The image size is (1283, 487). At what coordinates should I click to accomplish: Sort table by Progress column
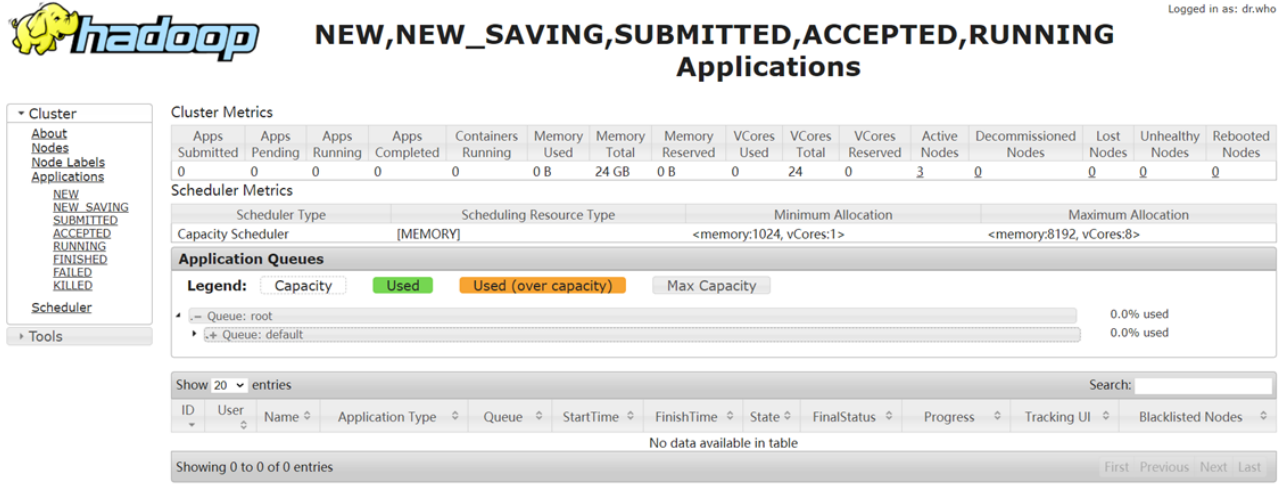point(957,417)
